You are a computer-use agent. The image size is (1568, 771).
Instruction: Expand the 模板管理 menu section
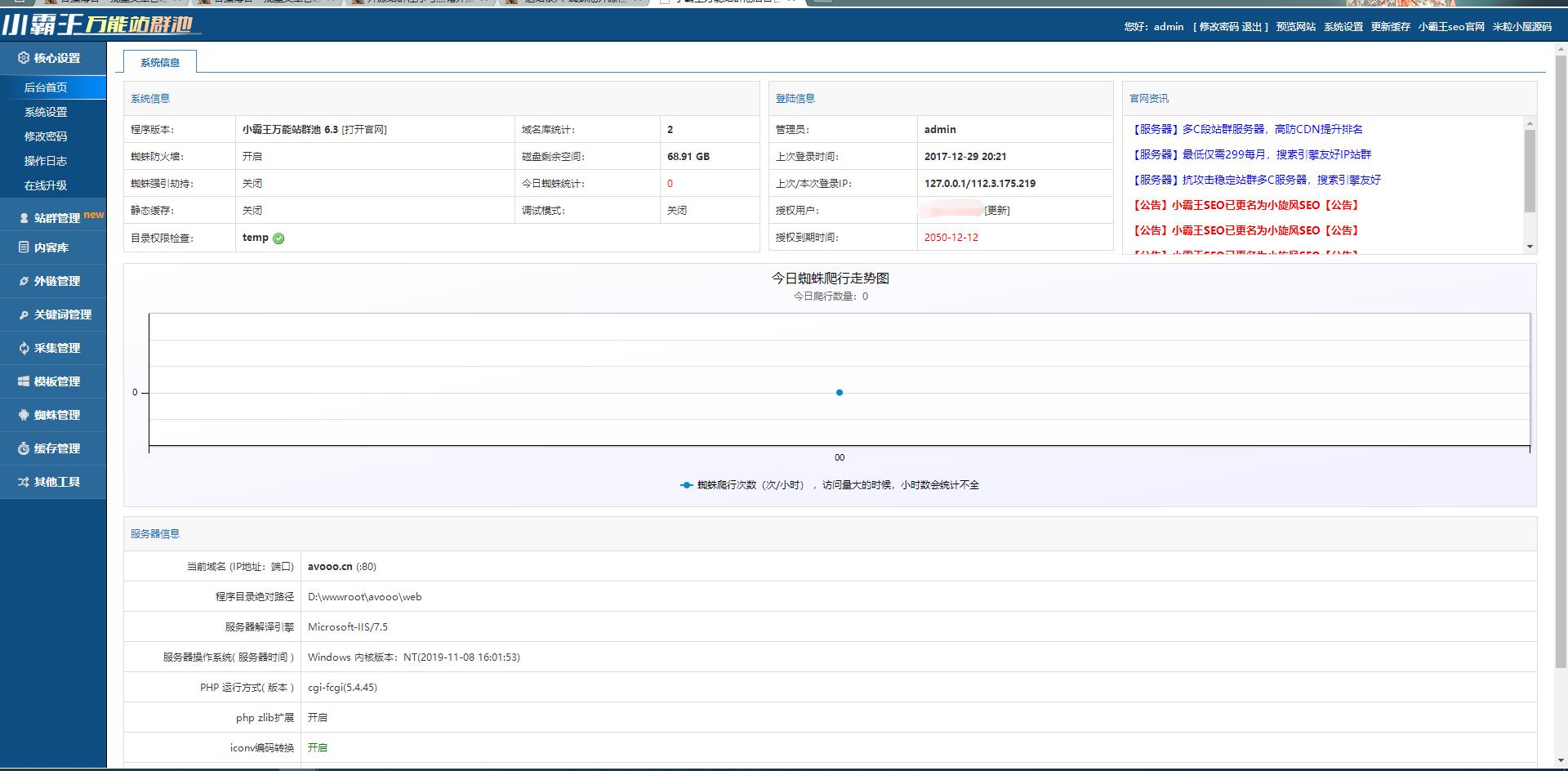(x=53, y=381)
